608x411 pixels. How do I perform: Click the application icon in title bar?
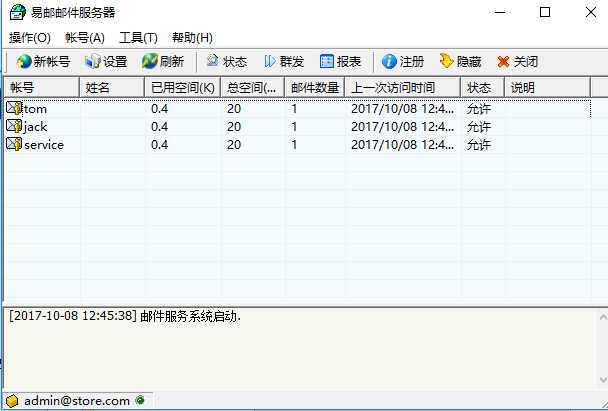click(x=17, y=12)
